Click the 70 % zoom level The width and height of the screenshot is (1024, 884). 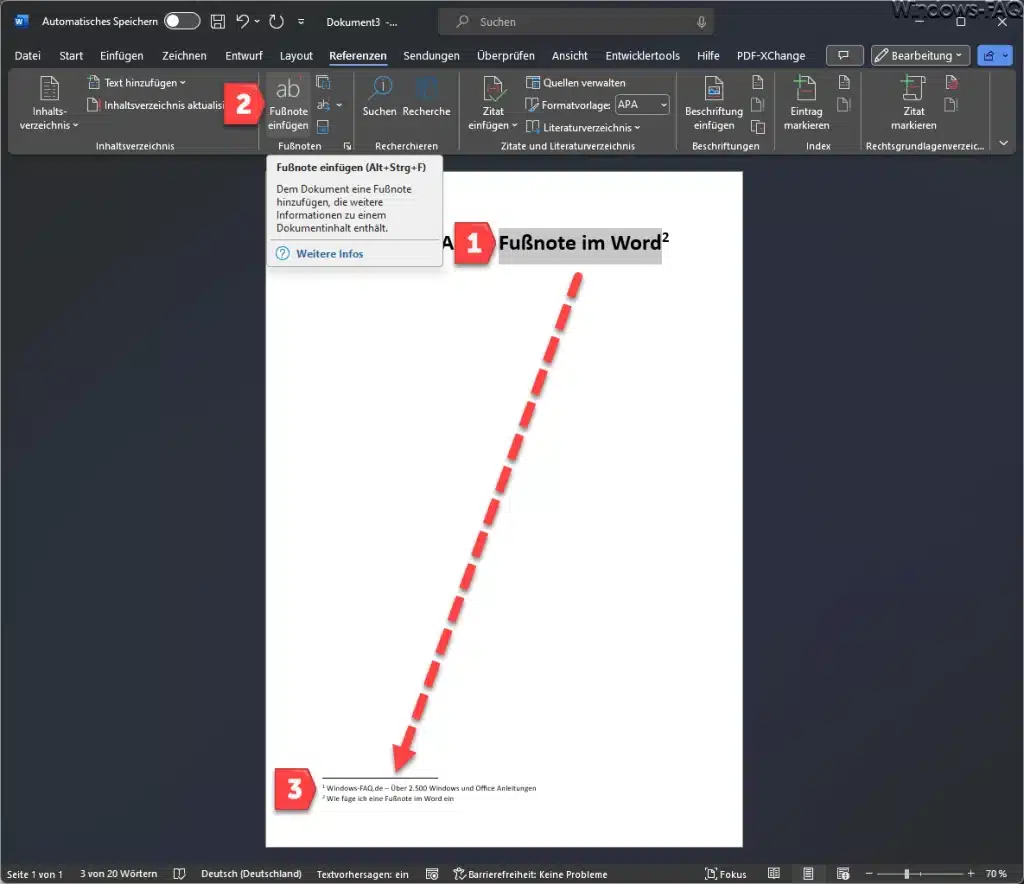996,874
